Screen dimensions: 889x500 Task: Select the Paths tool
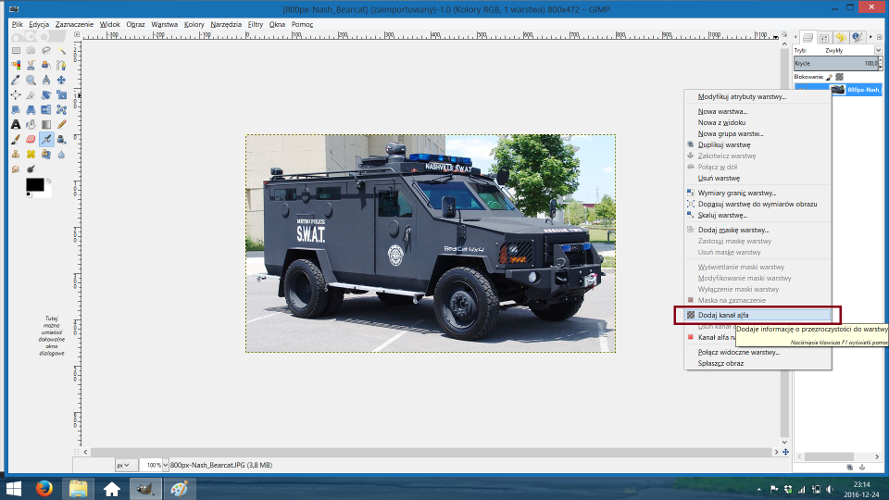click(x=61, y=65)
